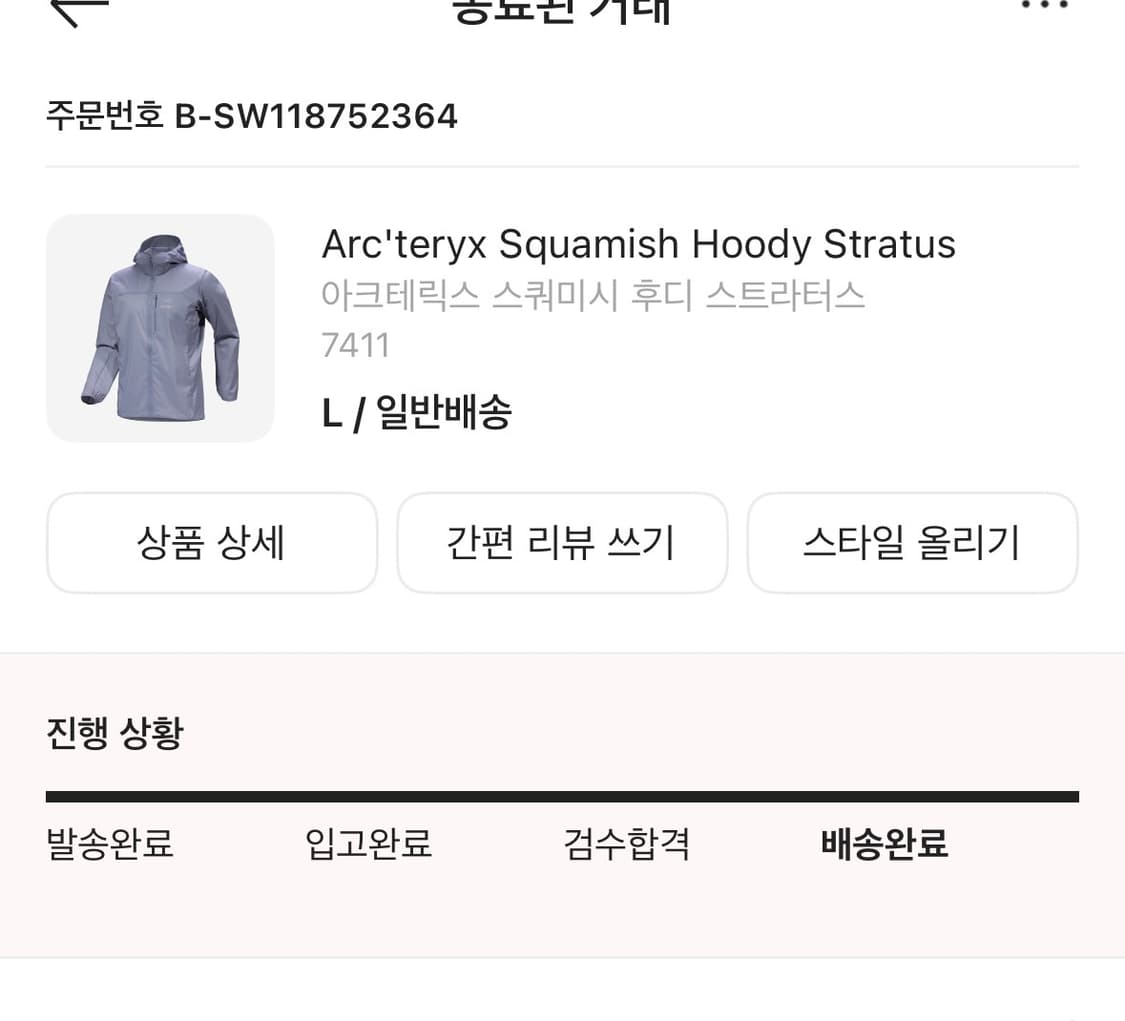The image size is (1125, 1021).
Task: Select the order number B-SW118752364
Action: tap(316, 116)
